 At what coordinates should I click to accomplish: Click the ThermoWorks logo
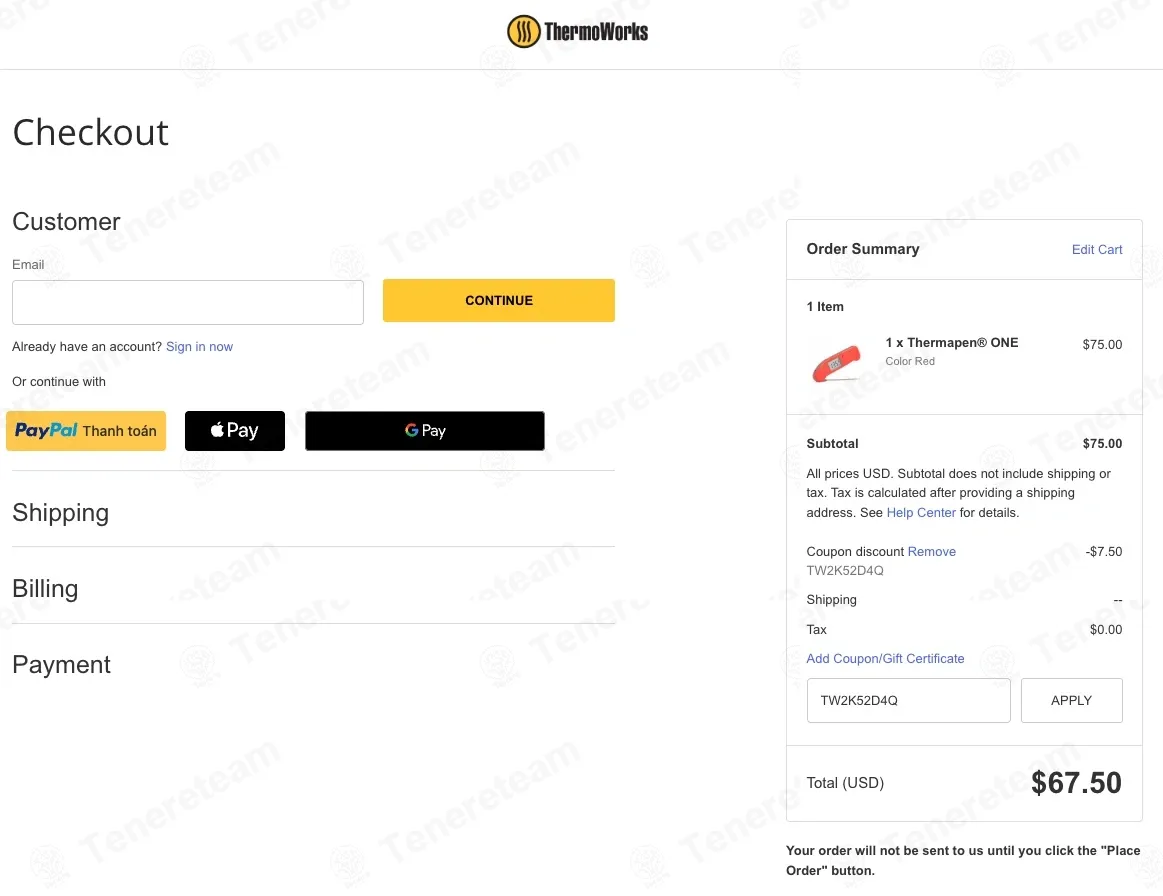[x=577, y=32]
